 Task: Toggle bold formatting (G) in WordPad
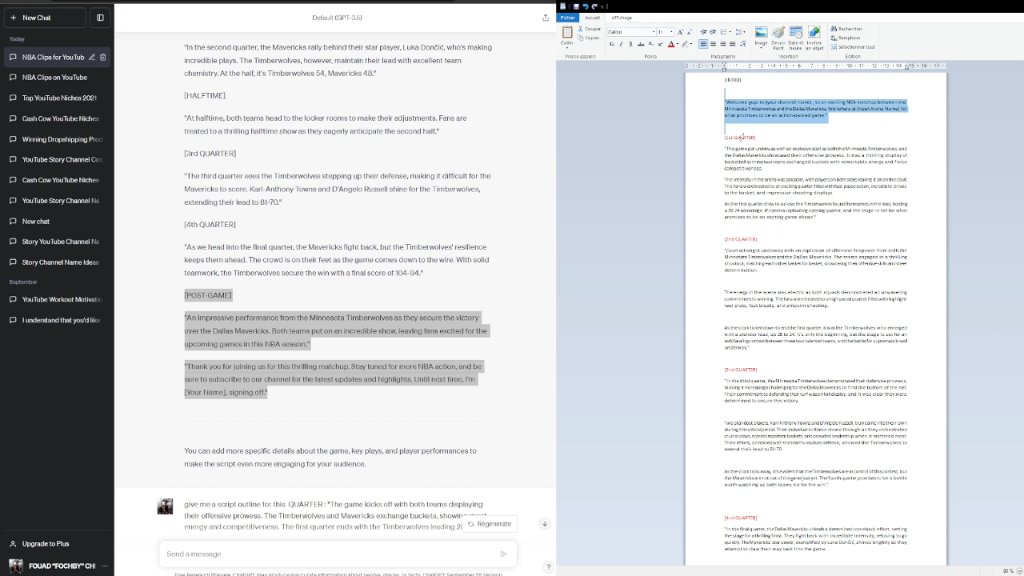click(x=611, y=44)
